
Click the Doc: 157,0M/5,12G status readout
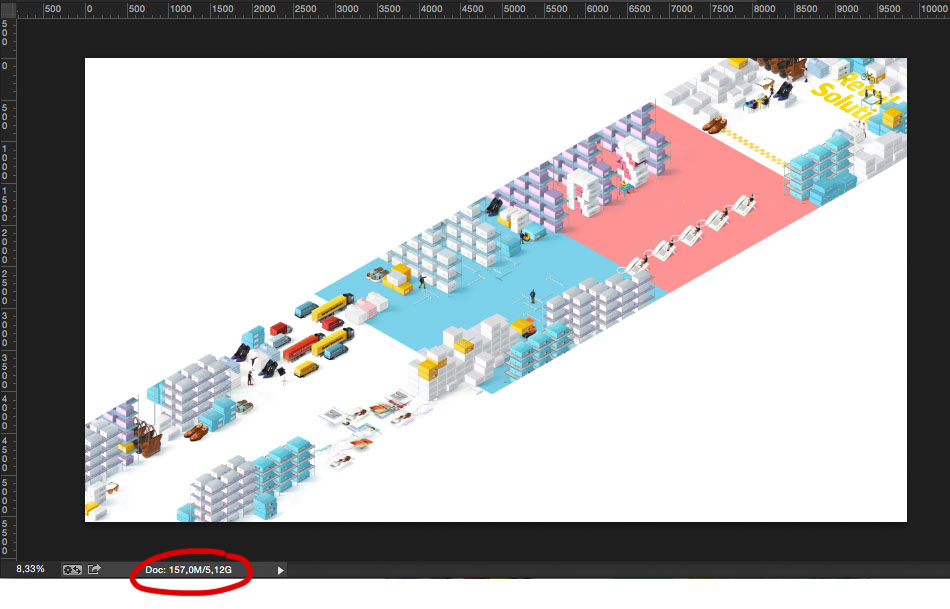pos(188,569)
